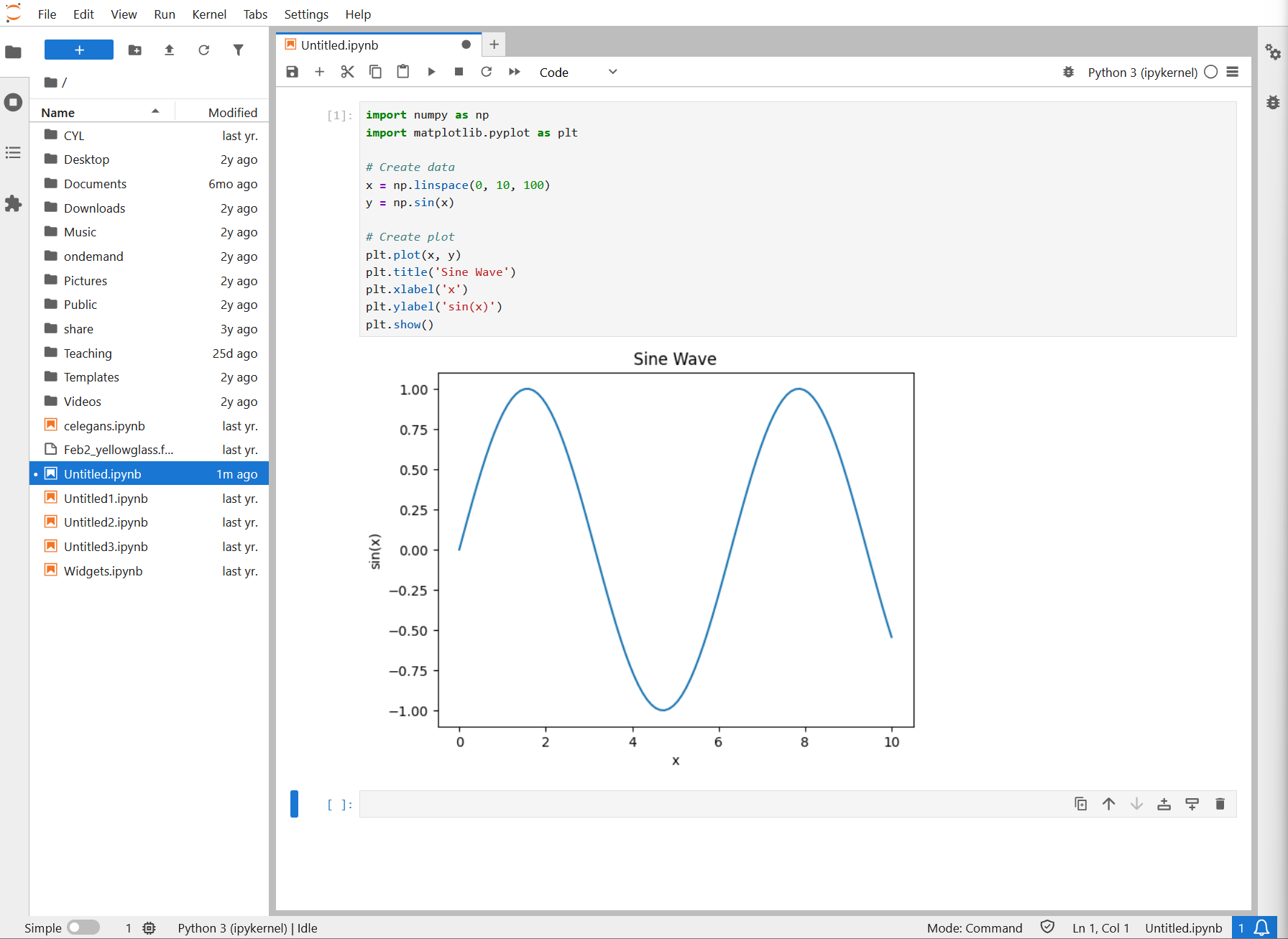The image size is (1288, 939).
Task: Insert a cell below the empty cell
Action: click(1192, 804)
